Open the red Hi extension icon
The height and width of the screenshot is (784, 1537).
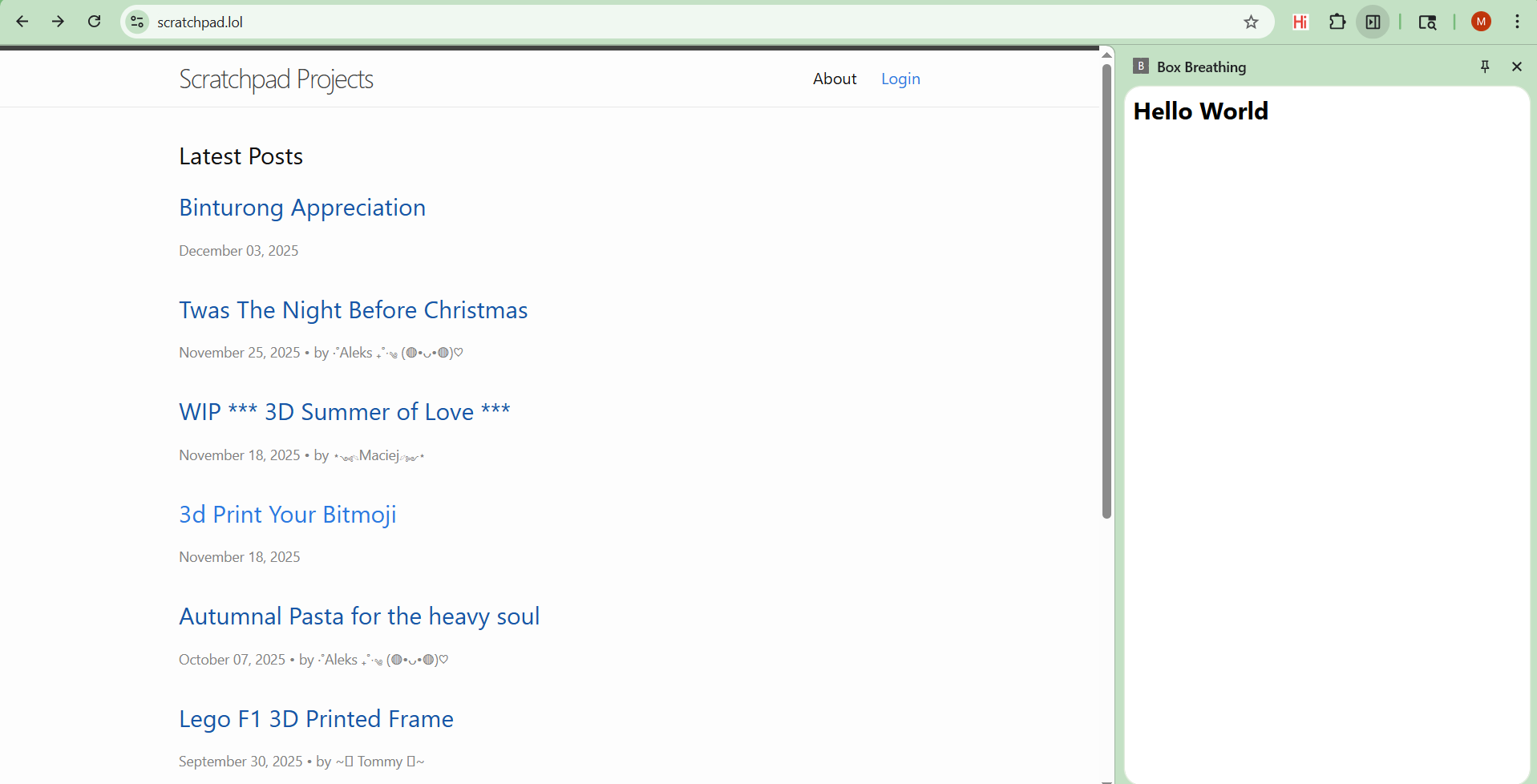point(1300,22)
